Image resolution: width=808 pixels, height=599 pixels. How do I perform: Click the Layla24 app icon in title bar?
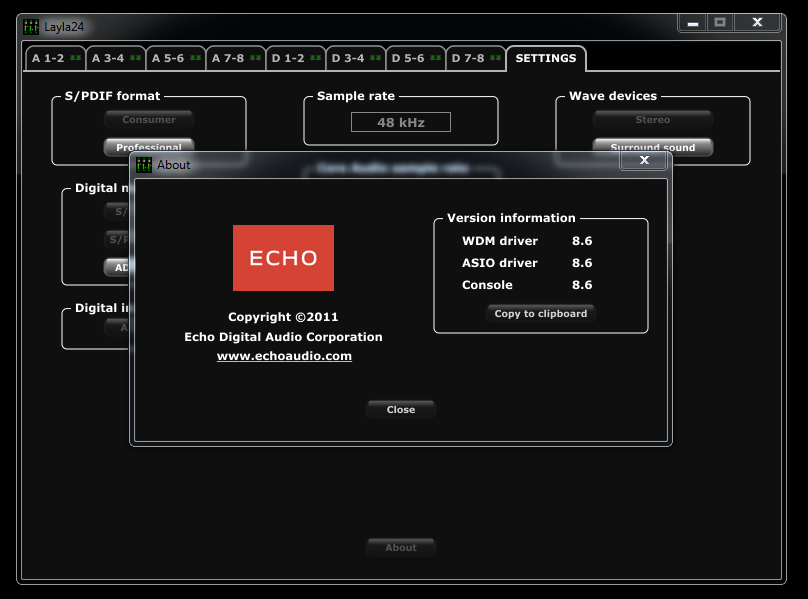coord(31,27)
